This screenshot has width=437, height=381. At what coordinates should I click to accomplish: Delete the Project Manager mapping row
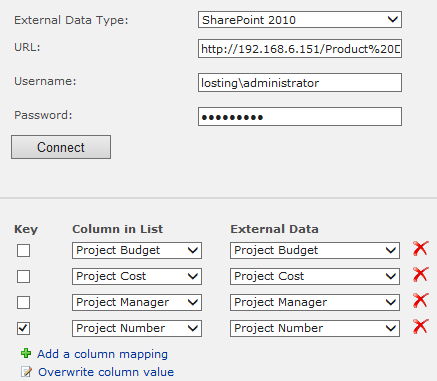[420, 301]
